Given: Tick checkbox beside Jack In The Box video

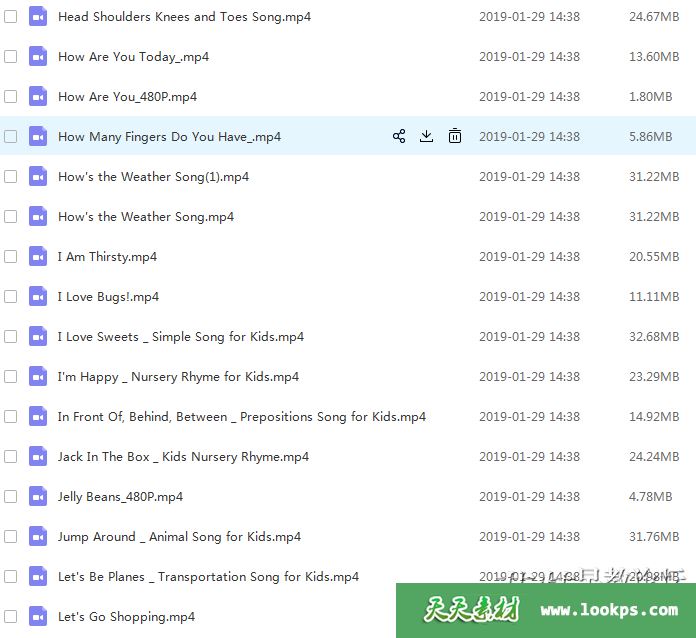Looking at the screenshot, I should [10, 457].
